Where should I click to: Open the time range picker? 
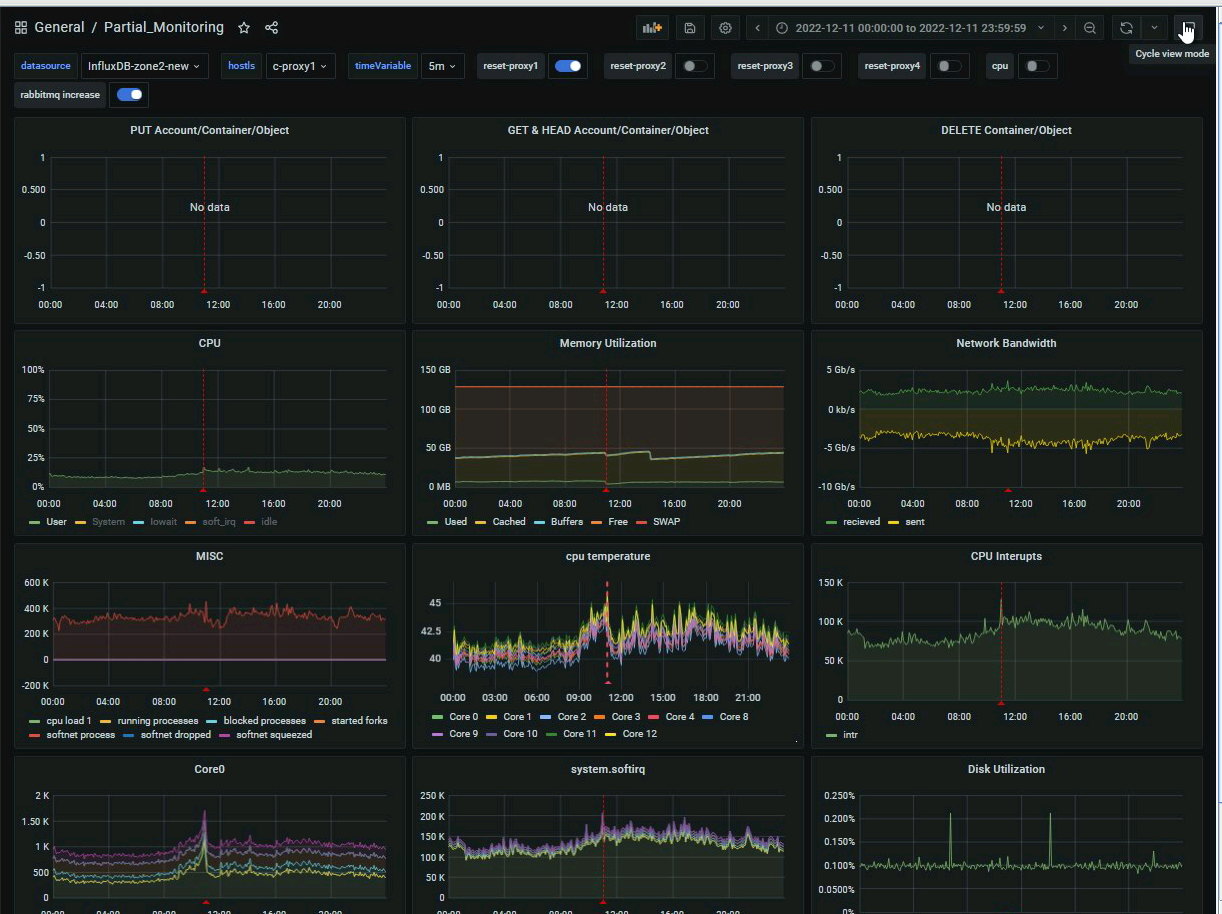point(910,28)
